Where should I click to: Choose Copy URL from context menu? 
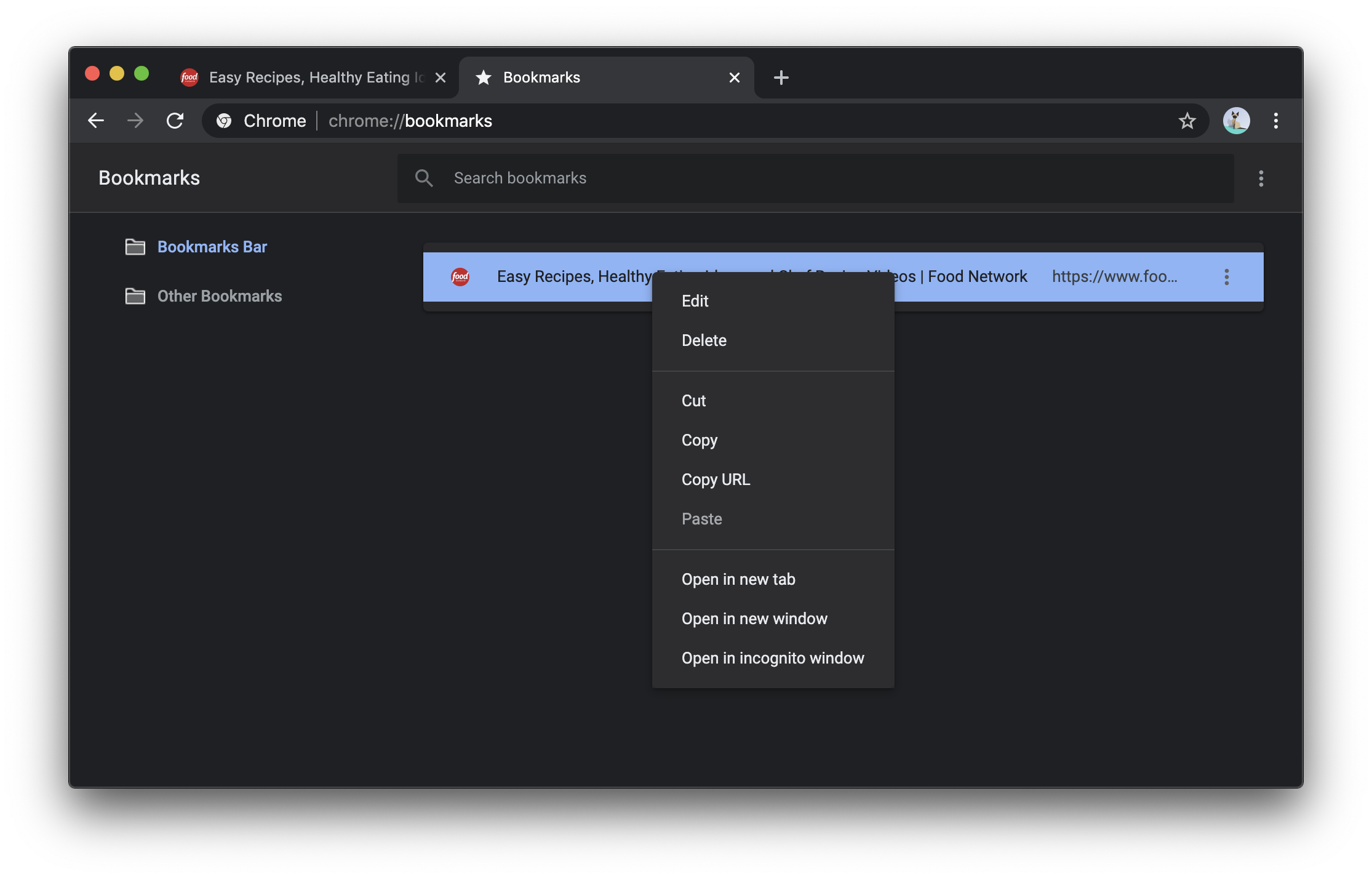coord(773,480)
